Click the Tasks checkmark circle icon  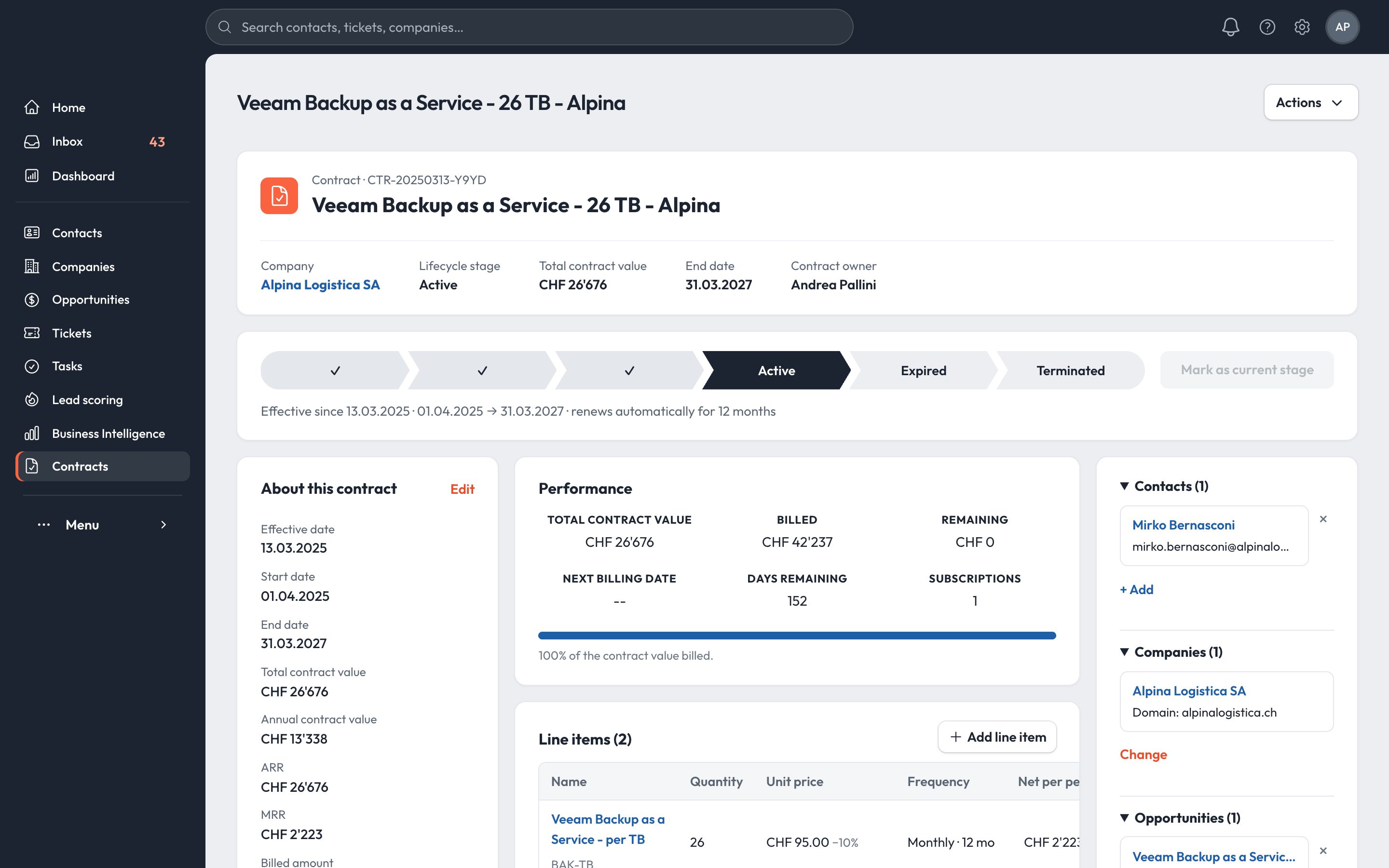coord(32,366)
